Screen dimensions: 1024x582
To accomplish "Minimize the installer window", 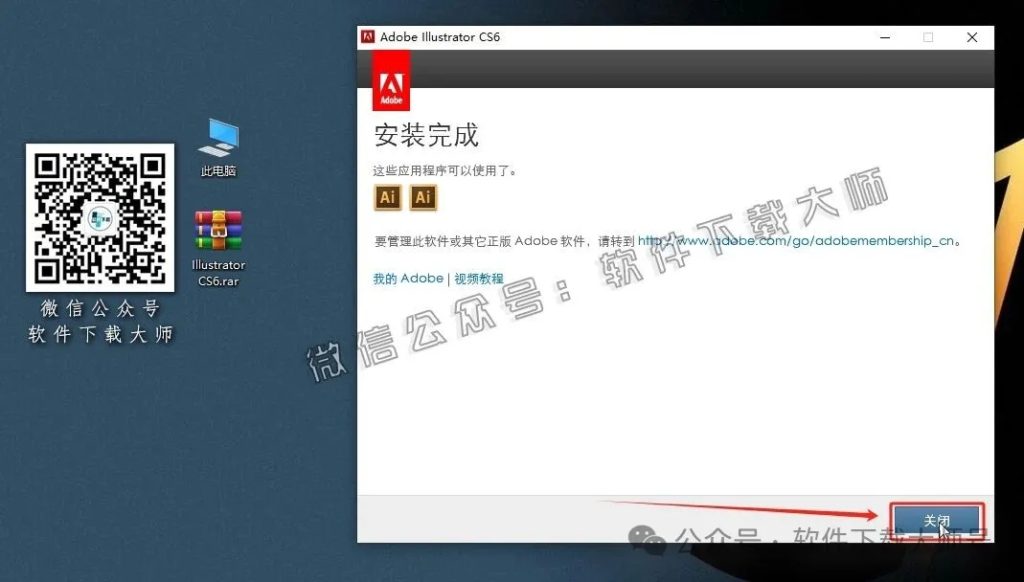I will tap(885, 37).
